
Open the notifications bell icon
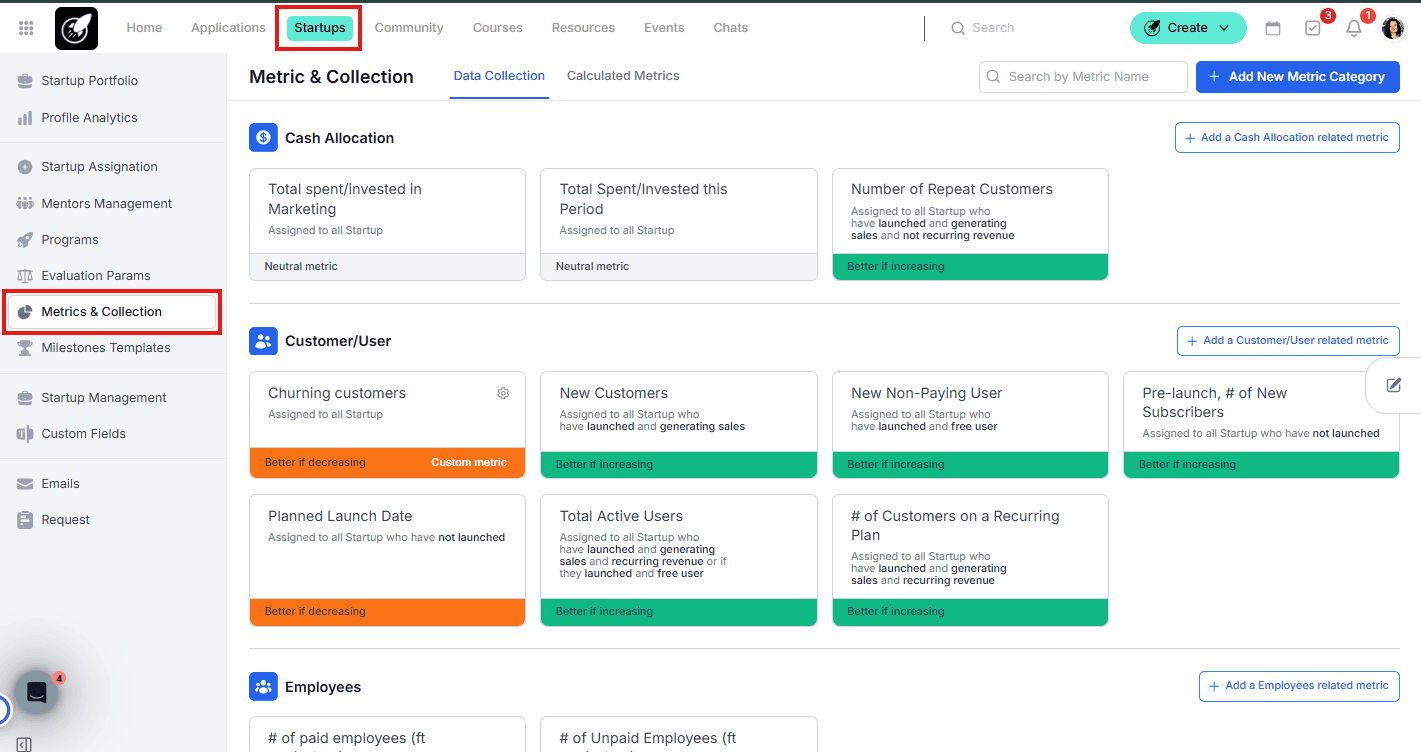coord(1354,28)
